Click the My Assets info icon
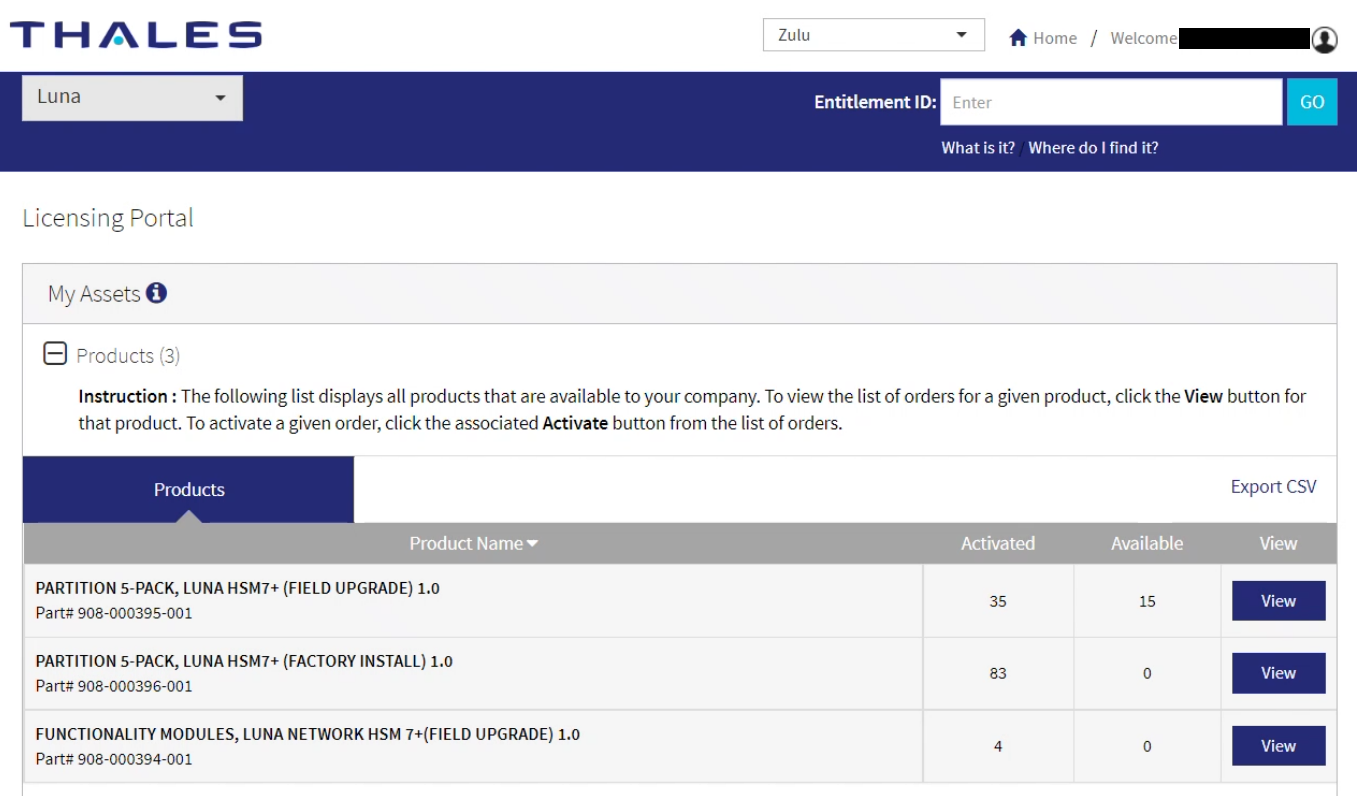This screenshot has height=796, width=1357. pos(156,293)
